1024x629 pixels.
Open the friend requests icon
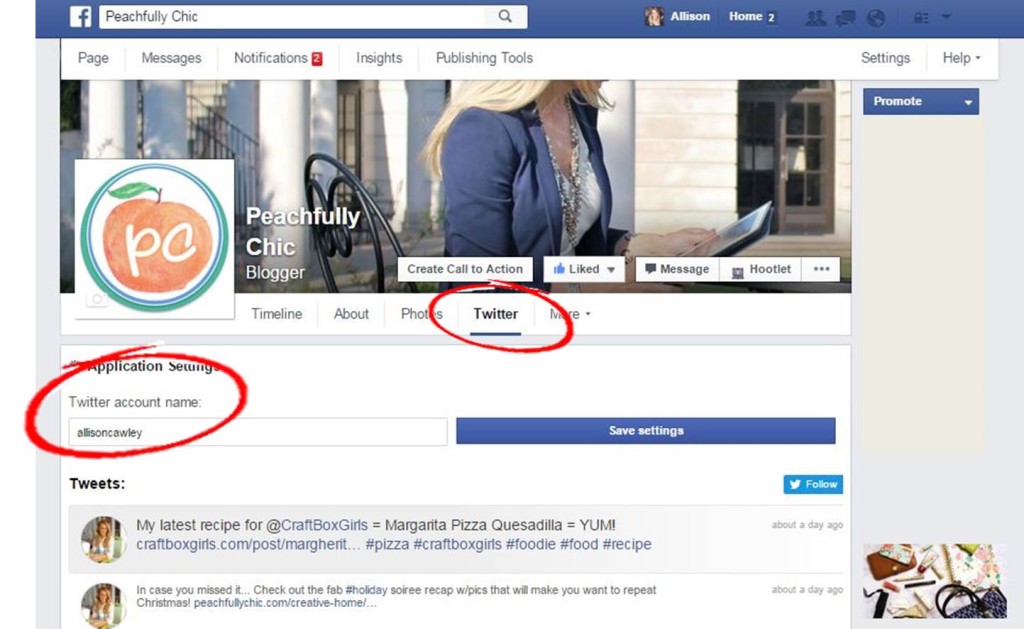(815, 17)
